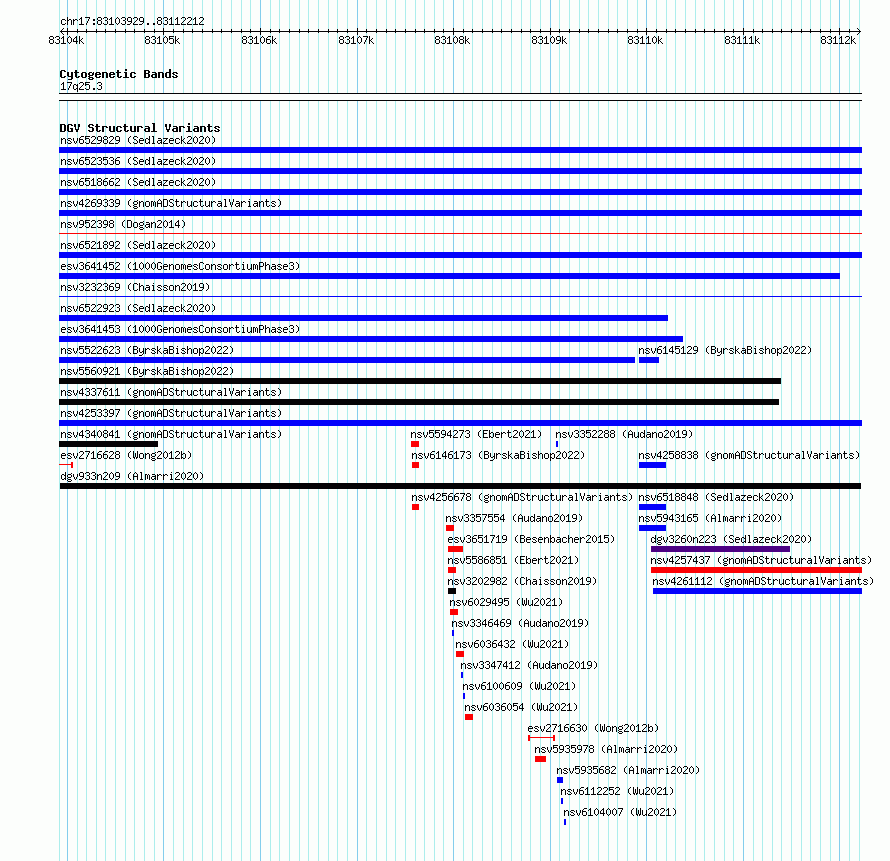Click esv2716628 (Wong2012b) label

[x=126, y=455]
